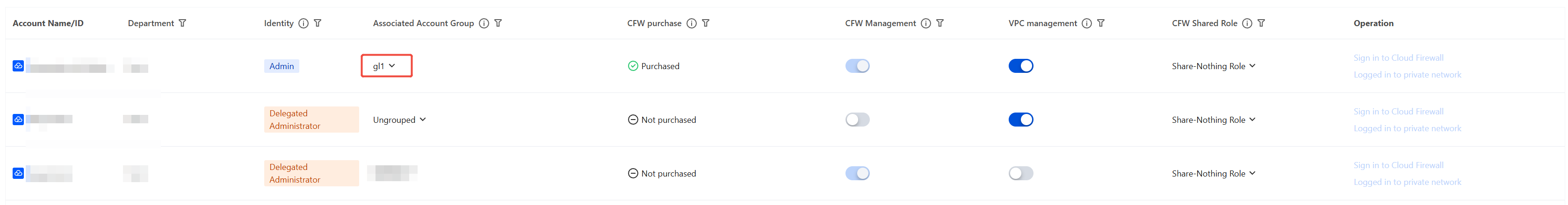Image resolution: width=1568 pixels, height=205 pixels.
Task: Click the Admin identity tag
Action: [281, 66]
